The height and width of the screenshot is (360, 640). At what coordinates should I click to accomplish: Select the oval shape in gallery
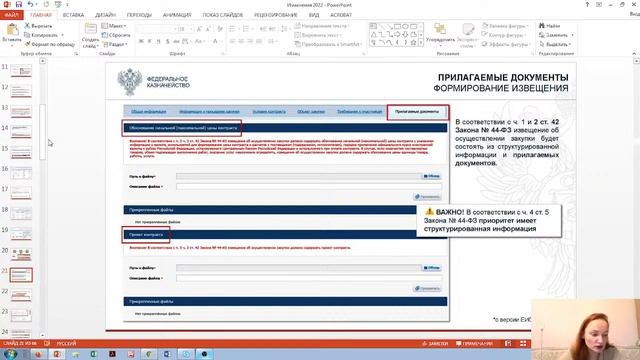[x=405, y=26]
